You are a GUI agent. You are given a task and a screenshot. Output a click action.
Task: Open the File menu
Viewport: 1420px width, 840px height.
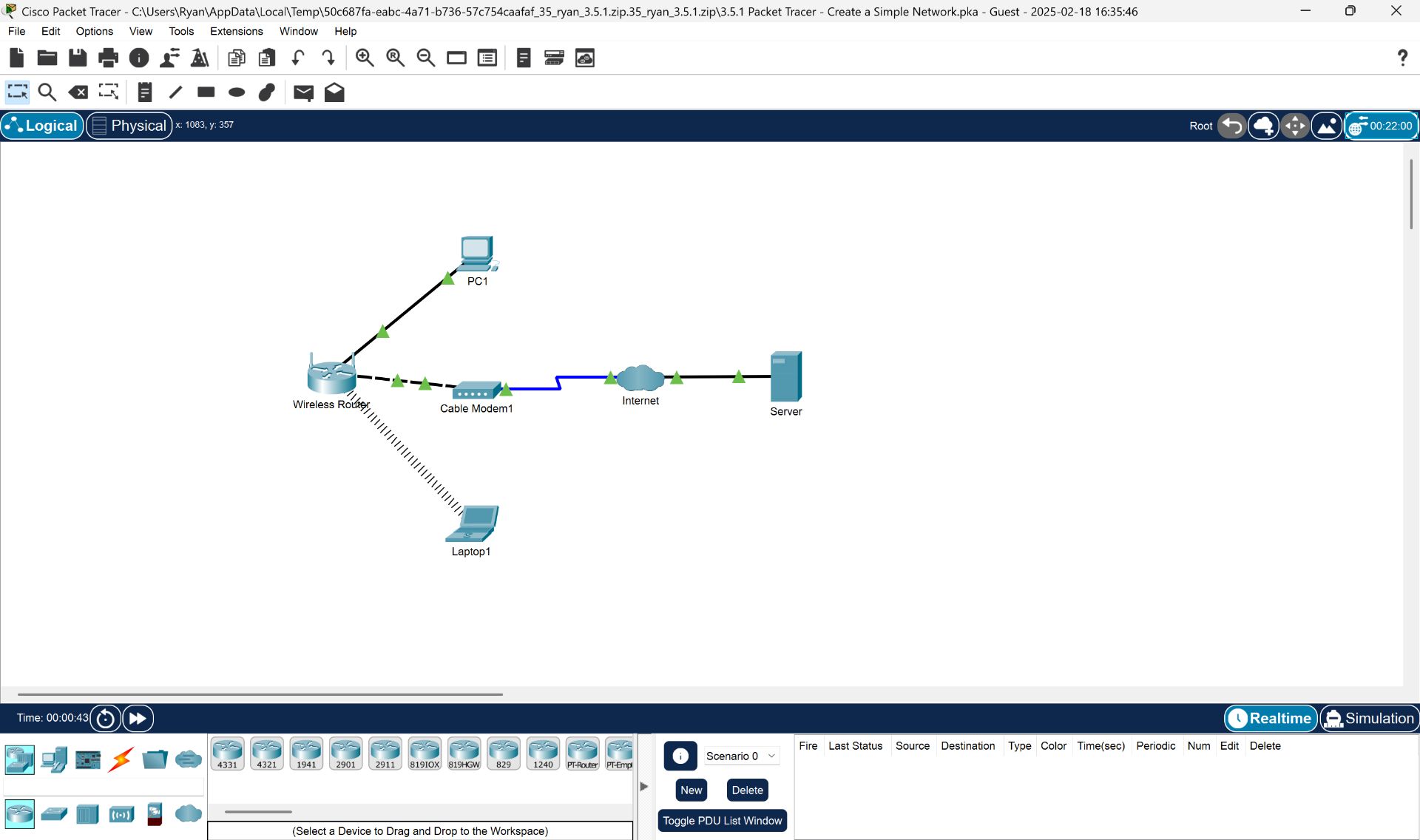pyautogui.click(x=16, y=31)
